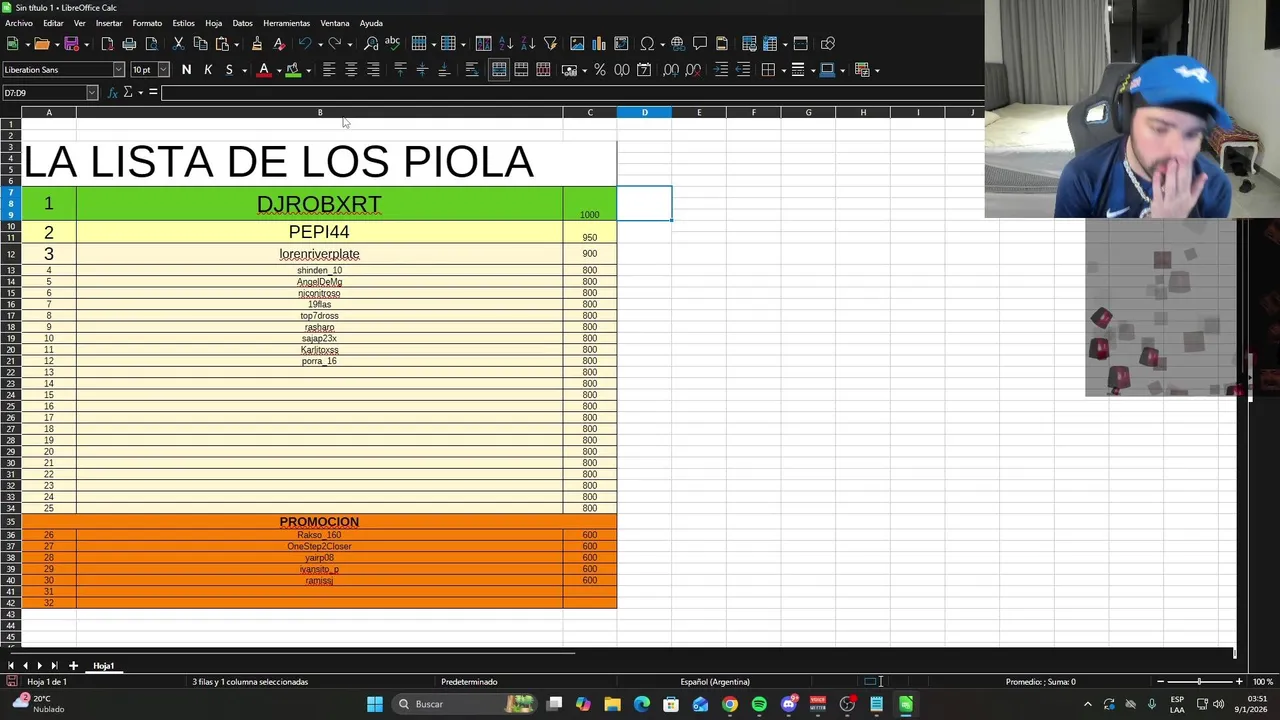Switch to the Hoja1 sheet tab

click(x=104, y=666)
